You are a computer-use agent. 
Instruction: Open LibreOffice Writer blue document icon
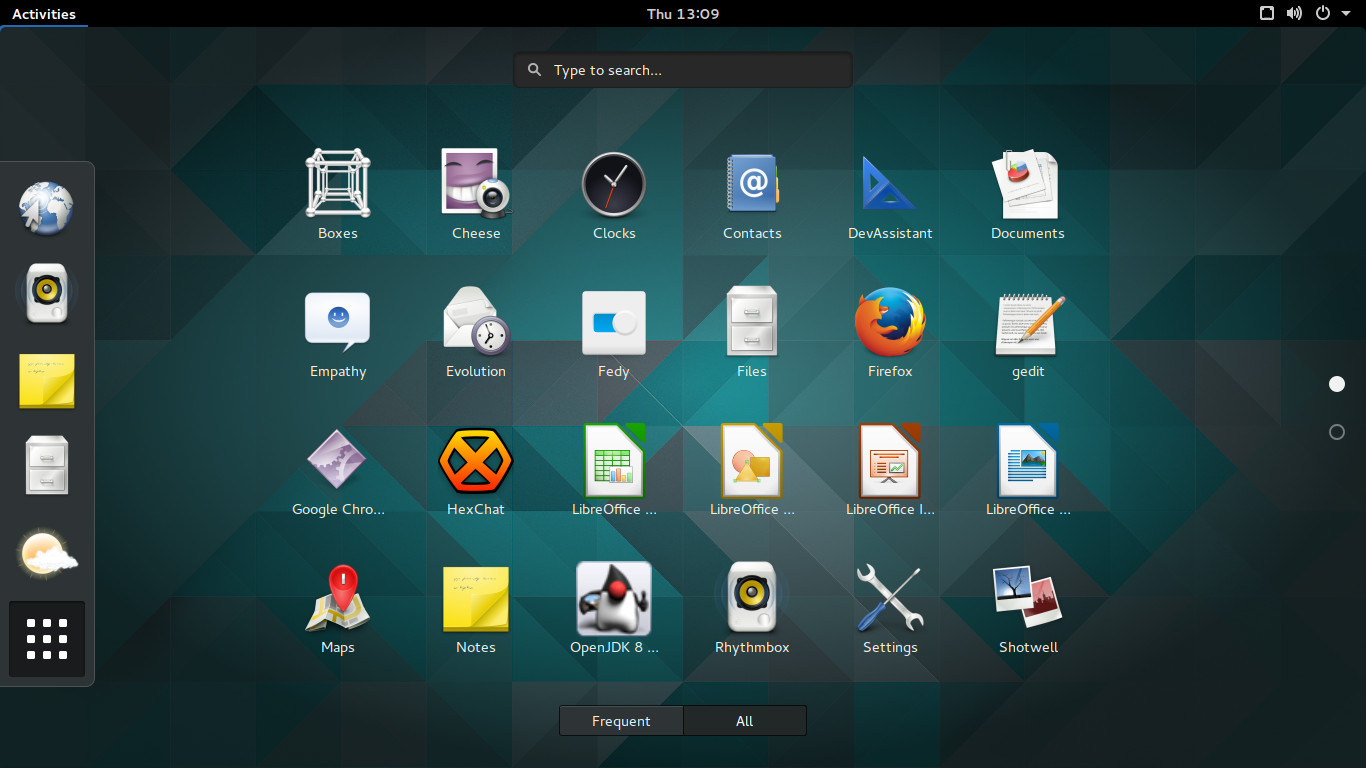[1028, 460]
